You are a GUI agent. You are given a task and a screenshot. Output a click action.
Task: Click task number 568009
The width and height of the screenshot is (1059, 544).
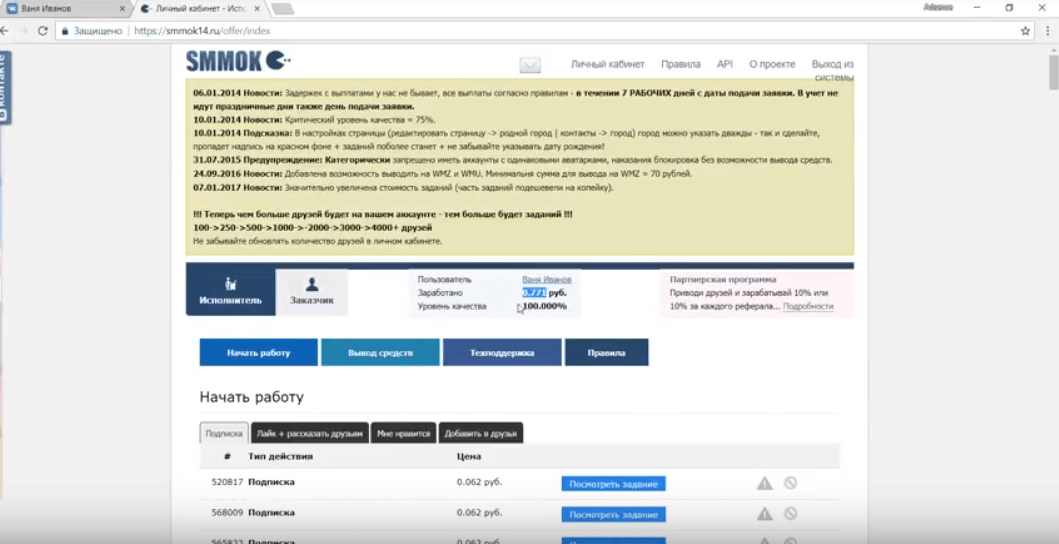tap(227, 513)
